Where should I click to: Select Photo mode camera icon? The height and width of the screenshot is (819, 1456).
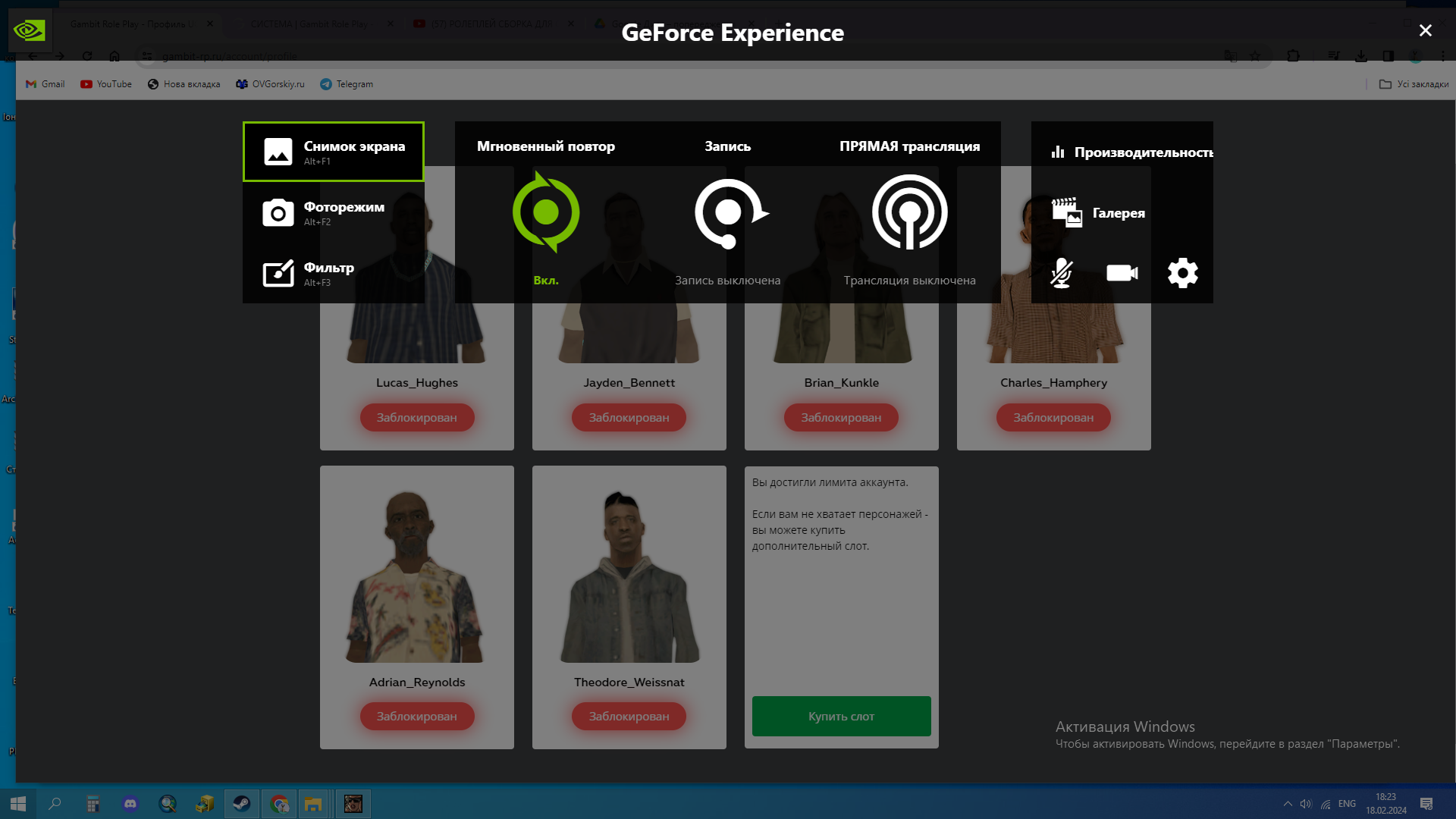pyautogui.click(x=278, y=213)
